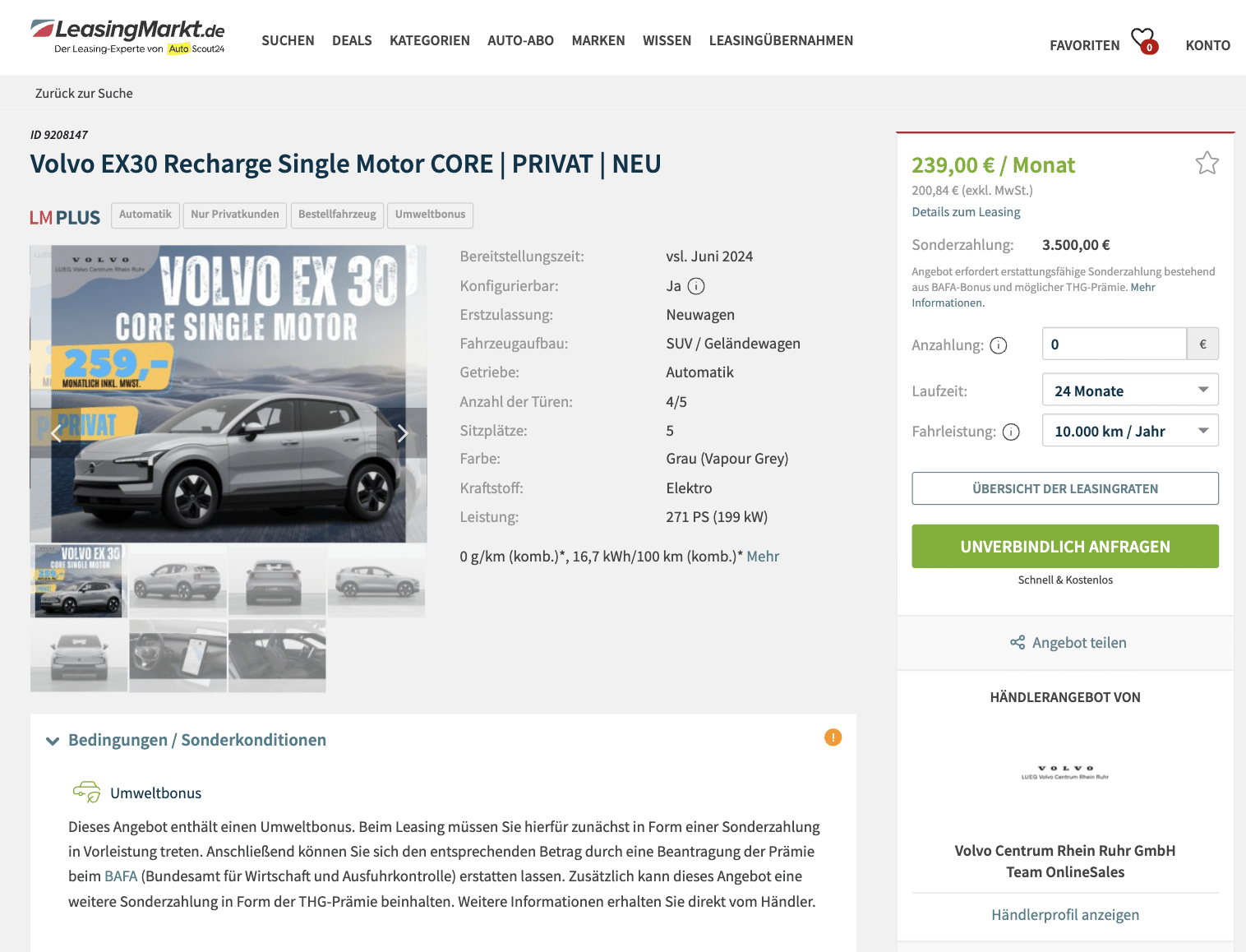Open the SUCHEN menu
Image resolution: width=1246 pixels, height=952 pixels.
(x=288, y=40)
